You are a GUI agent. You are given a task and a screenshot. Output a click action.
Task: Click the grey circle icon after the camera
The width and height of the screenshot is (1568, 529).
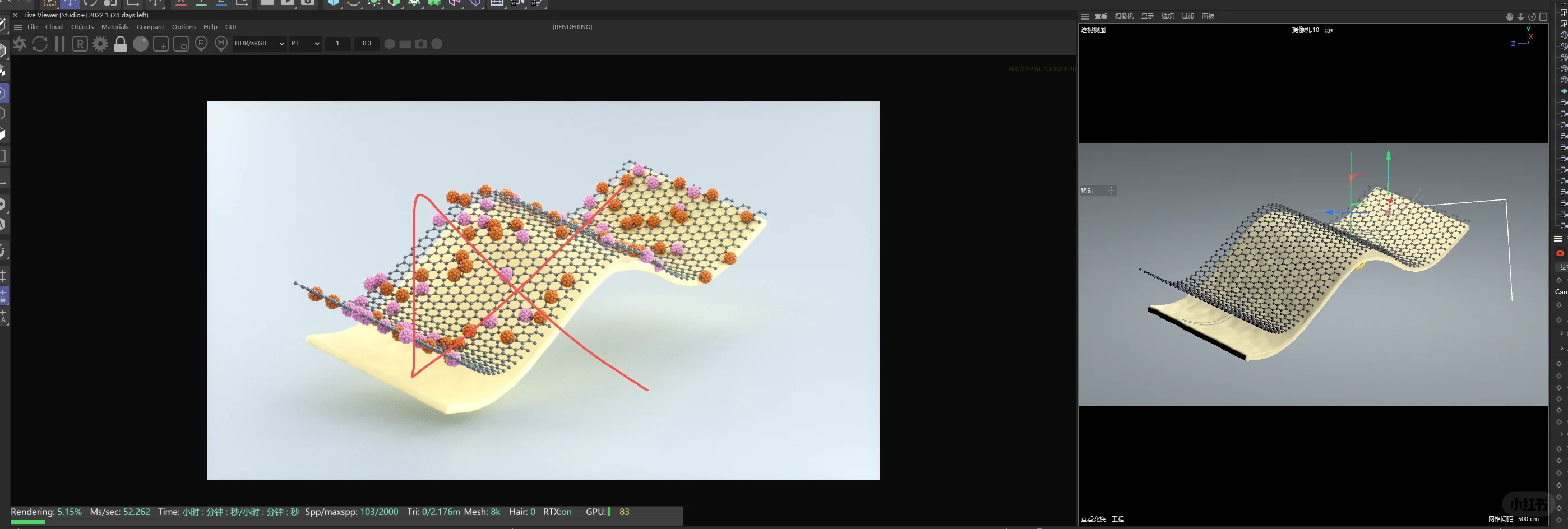(x=437, y=44)
